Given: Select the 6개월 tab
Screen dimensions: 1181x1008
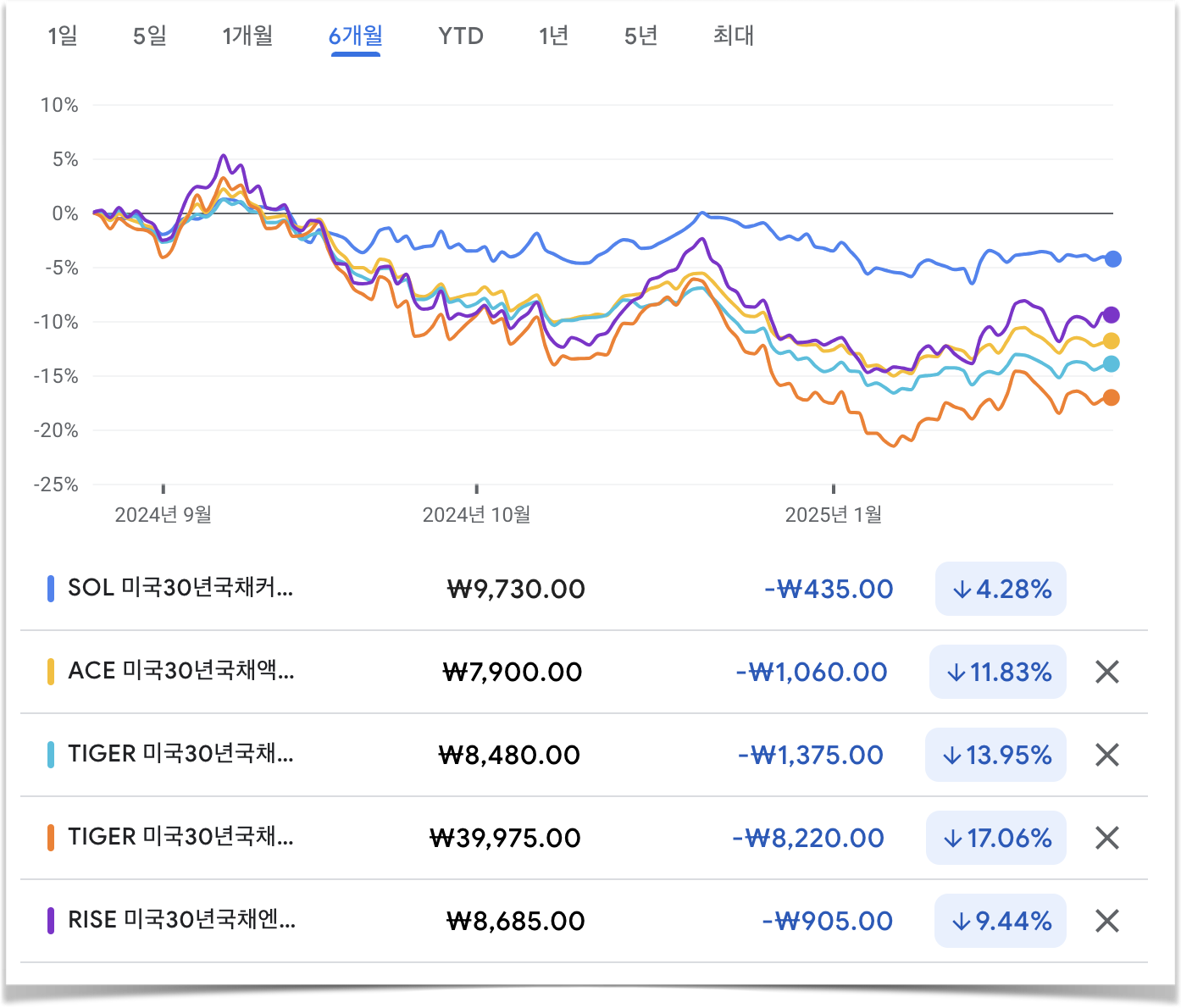Looking at the screenshot, I should click(356, 36).
